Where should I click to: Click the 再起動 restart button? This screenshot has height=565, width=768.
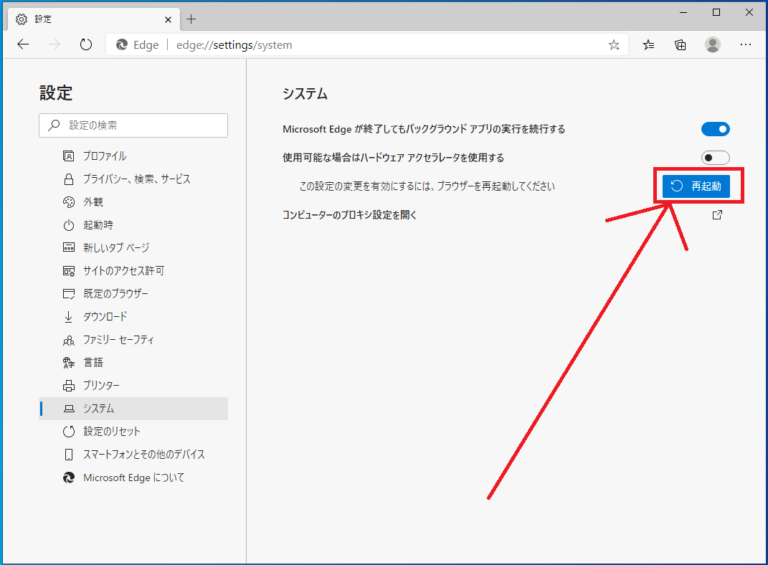(x=696, y=186)
